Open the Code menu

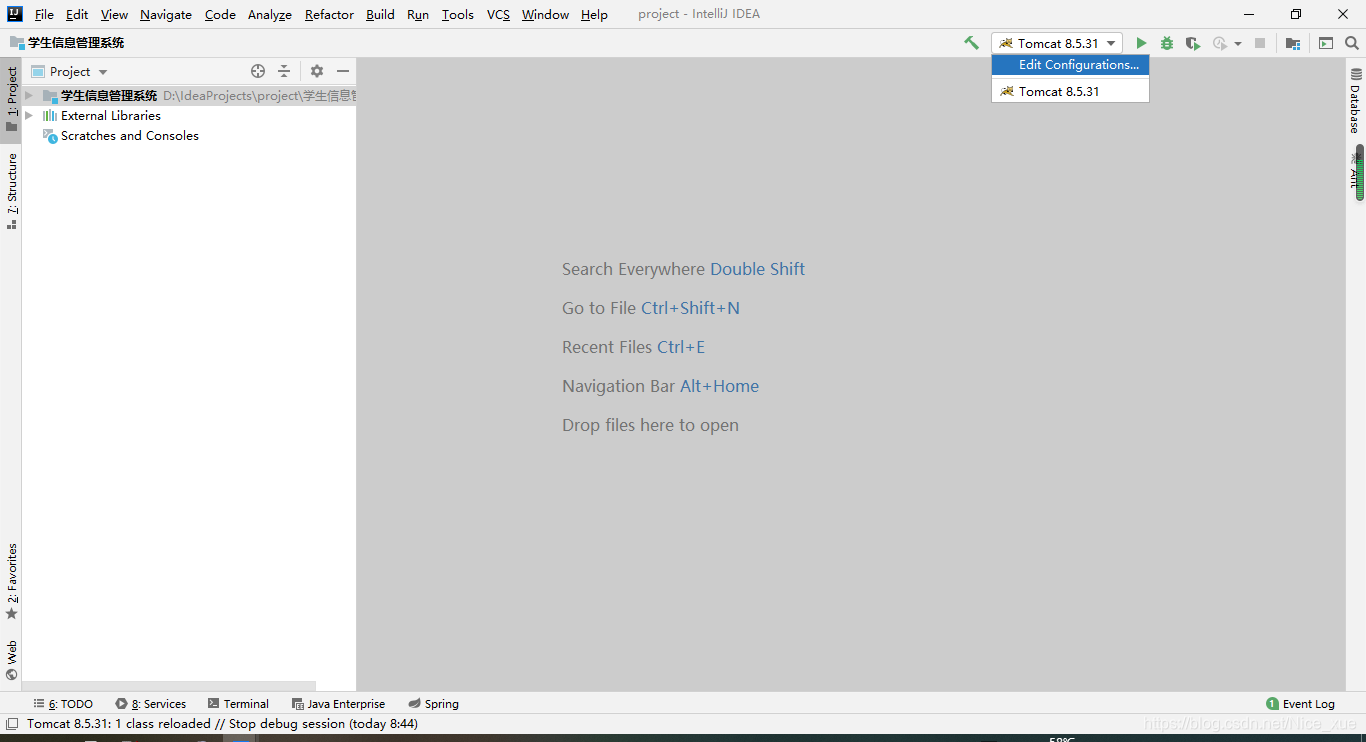[220, 14]
